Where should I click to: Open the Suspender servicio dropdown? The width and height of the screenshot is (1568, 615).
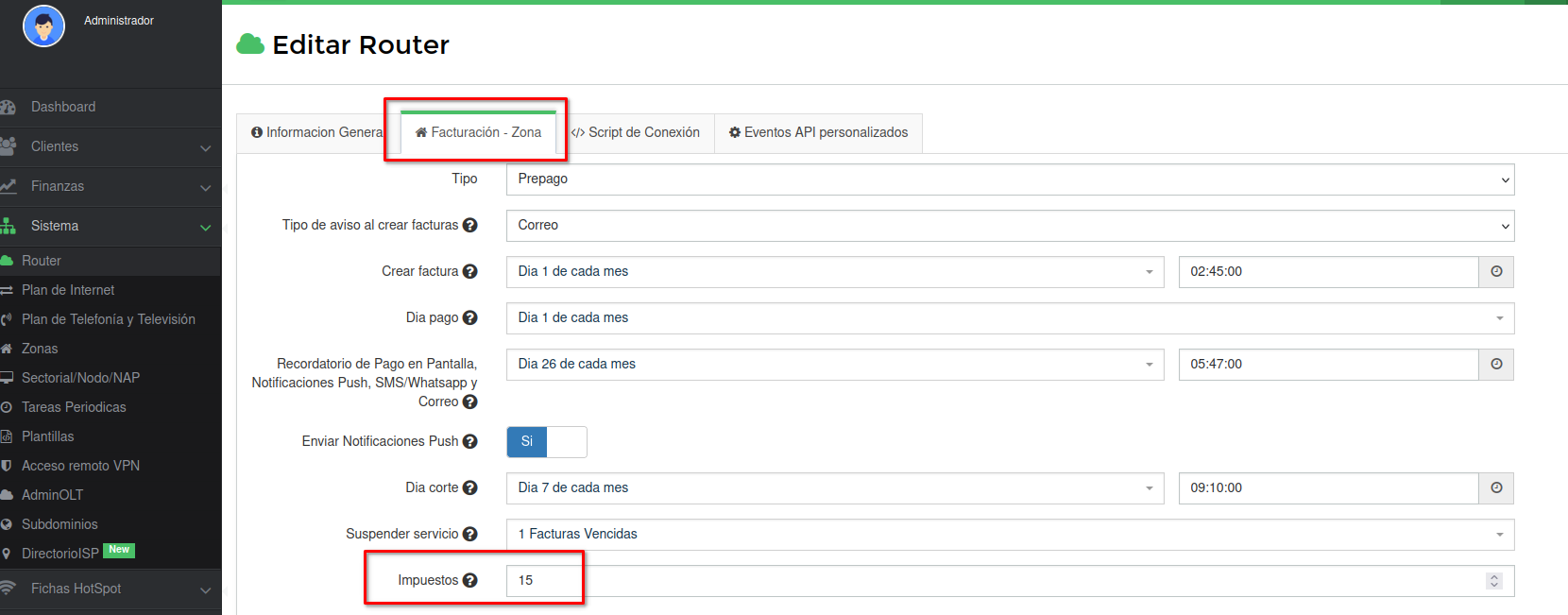(1009, 535)
